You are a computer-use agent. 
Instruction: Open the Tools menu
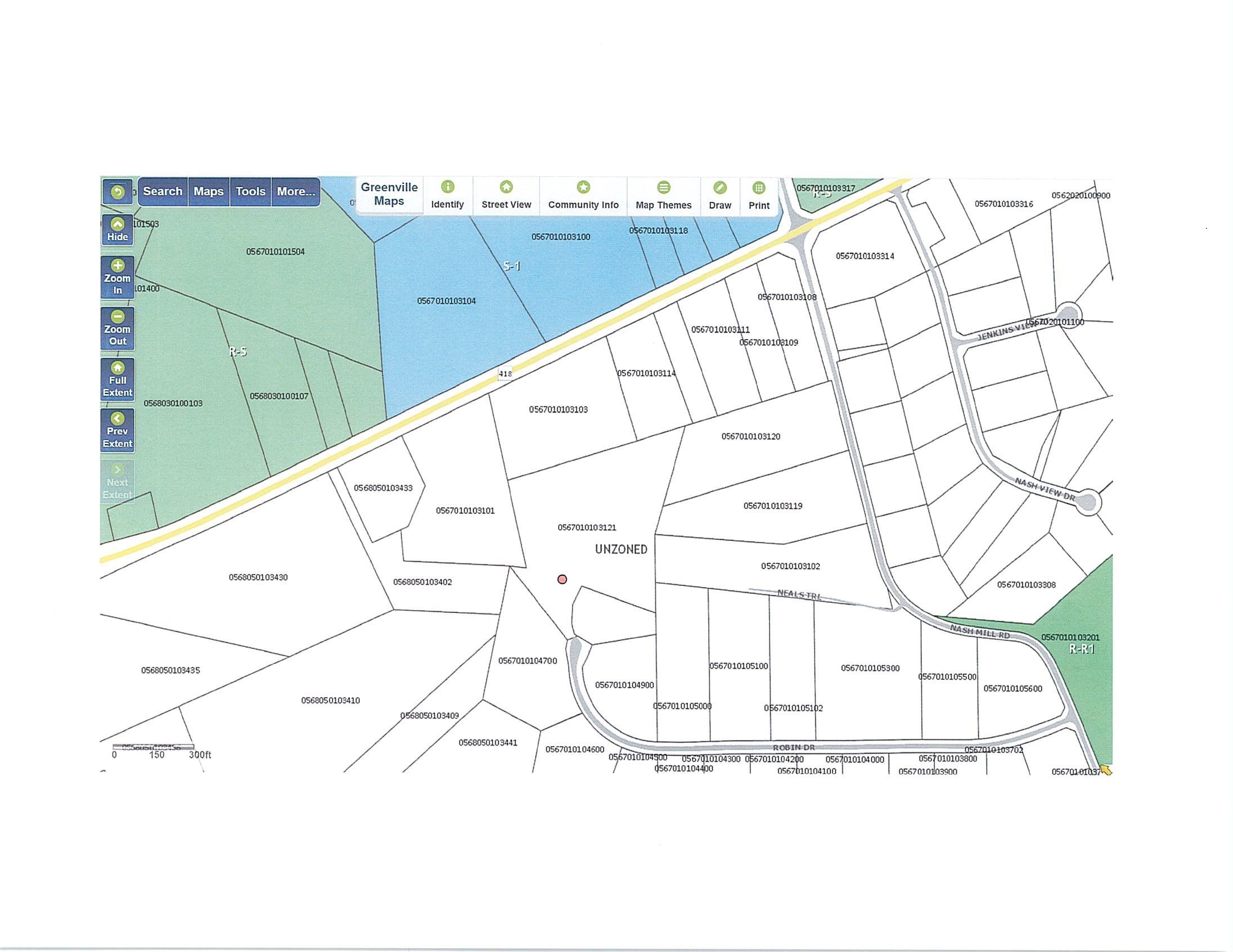[251, 191]
